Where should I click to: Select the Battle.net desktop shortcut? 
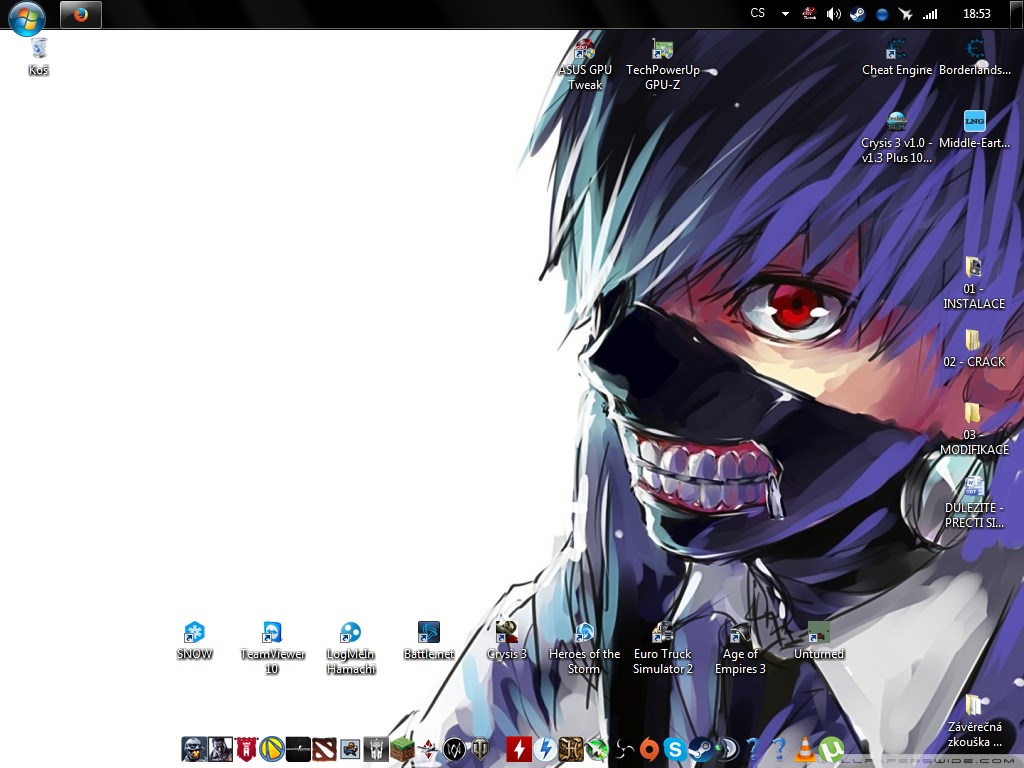pyautogui.click(x=429, y=640)
